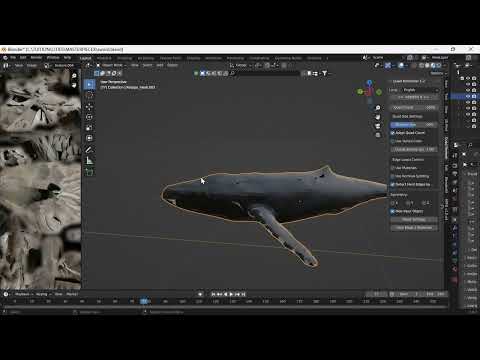Viewport: 480px width, 360px height.
Task: Open the File menu
Action: click(x=13, y=58)
